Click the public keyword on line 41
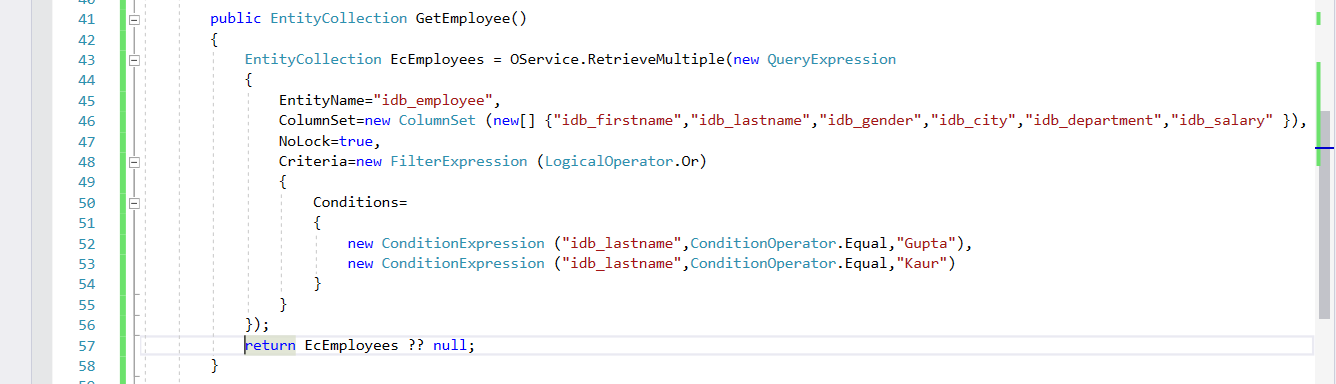This screenshot has height=384, width=1336. pyautogui.click(x=236, y=19)
